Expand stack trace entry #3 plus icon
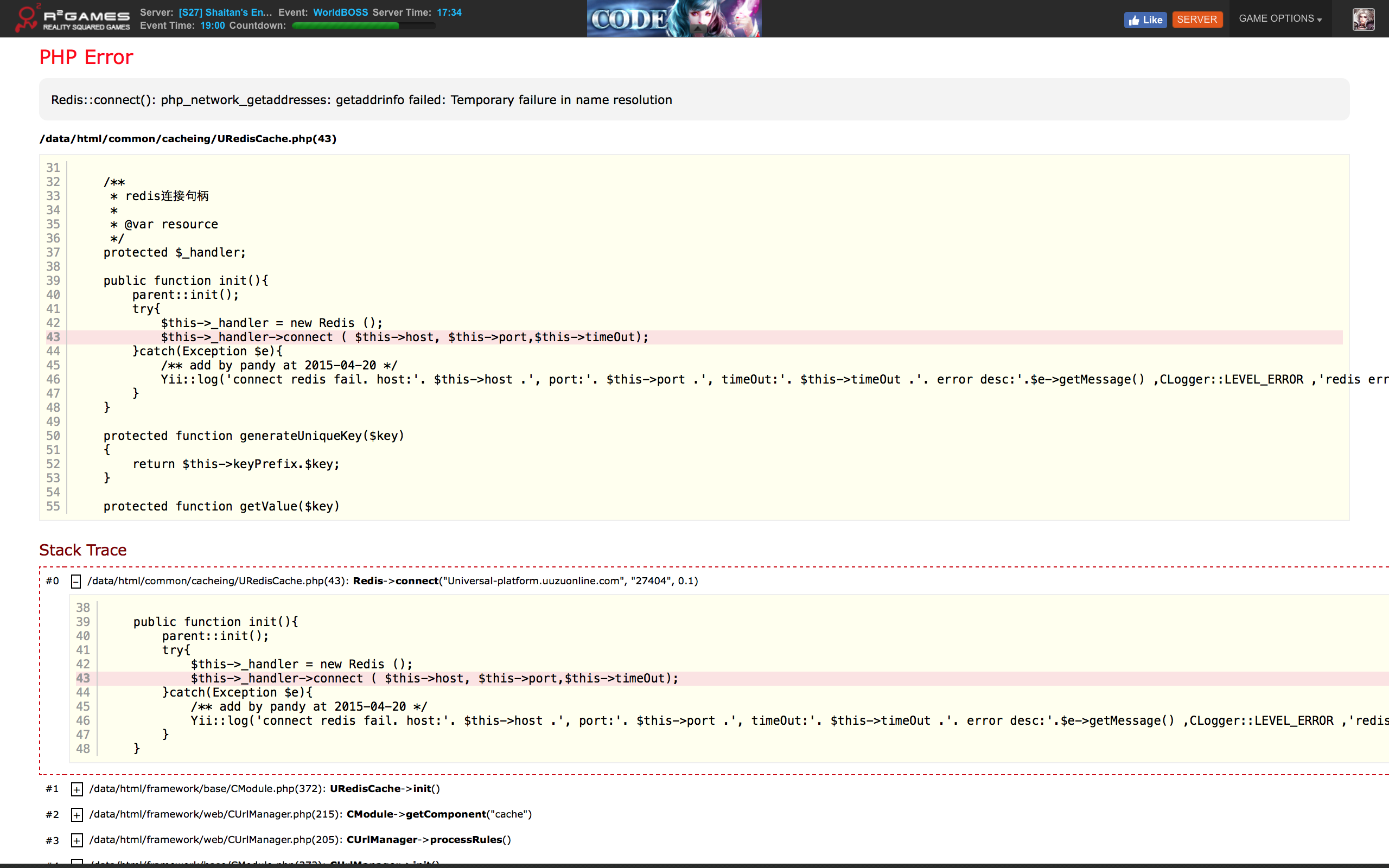Screen dimensions: 1389x868 [77, 840]
